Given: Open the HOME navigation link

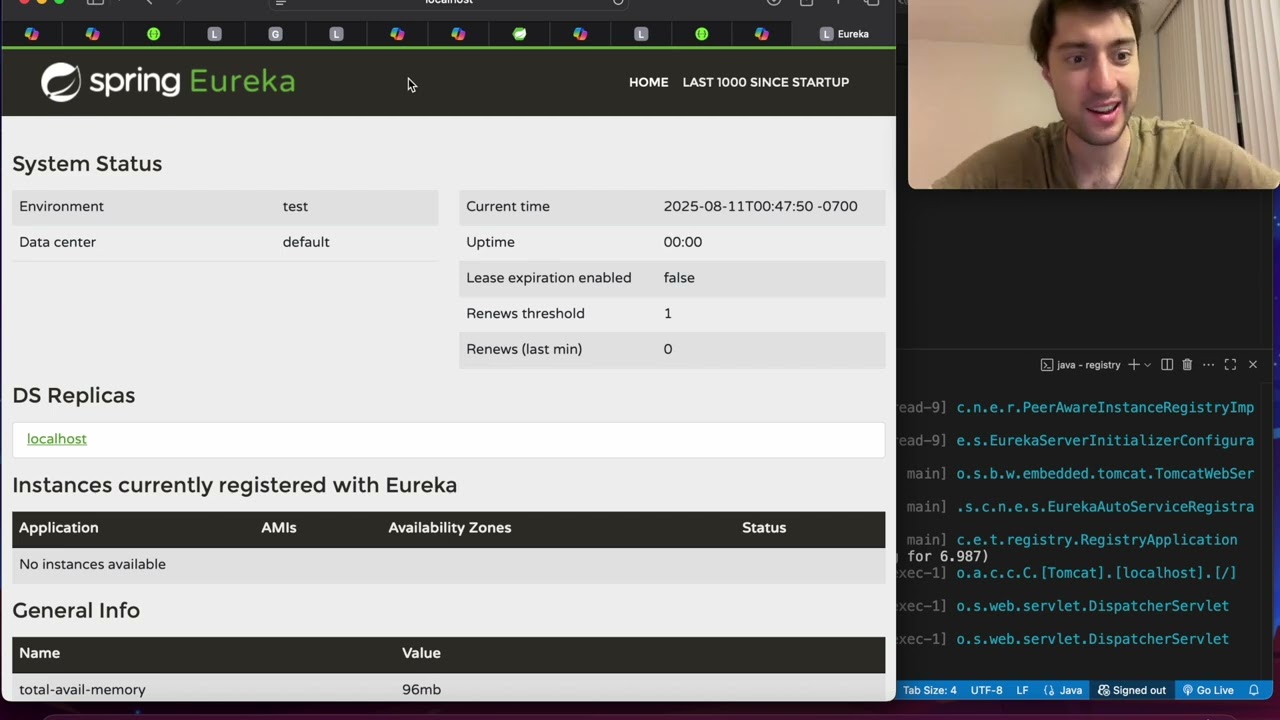Looking at the screenshot, I should (x=648, y=82).
